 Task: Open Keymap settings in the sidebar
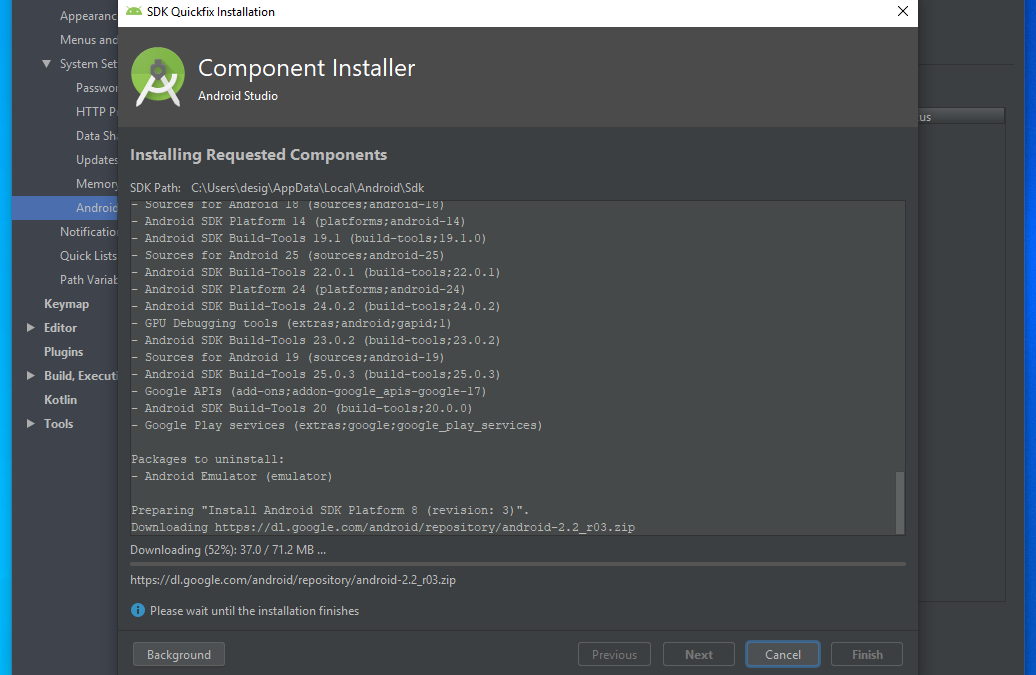(x=66, y=304)
